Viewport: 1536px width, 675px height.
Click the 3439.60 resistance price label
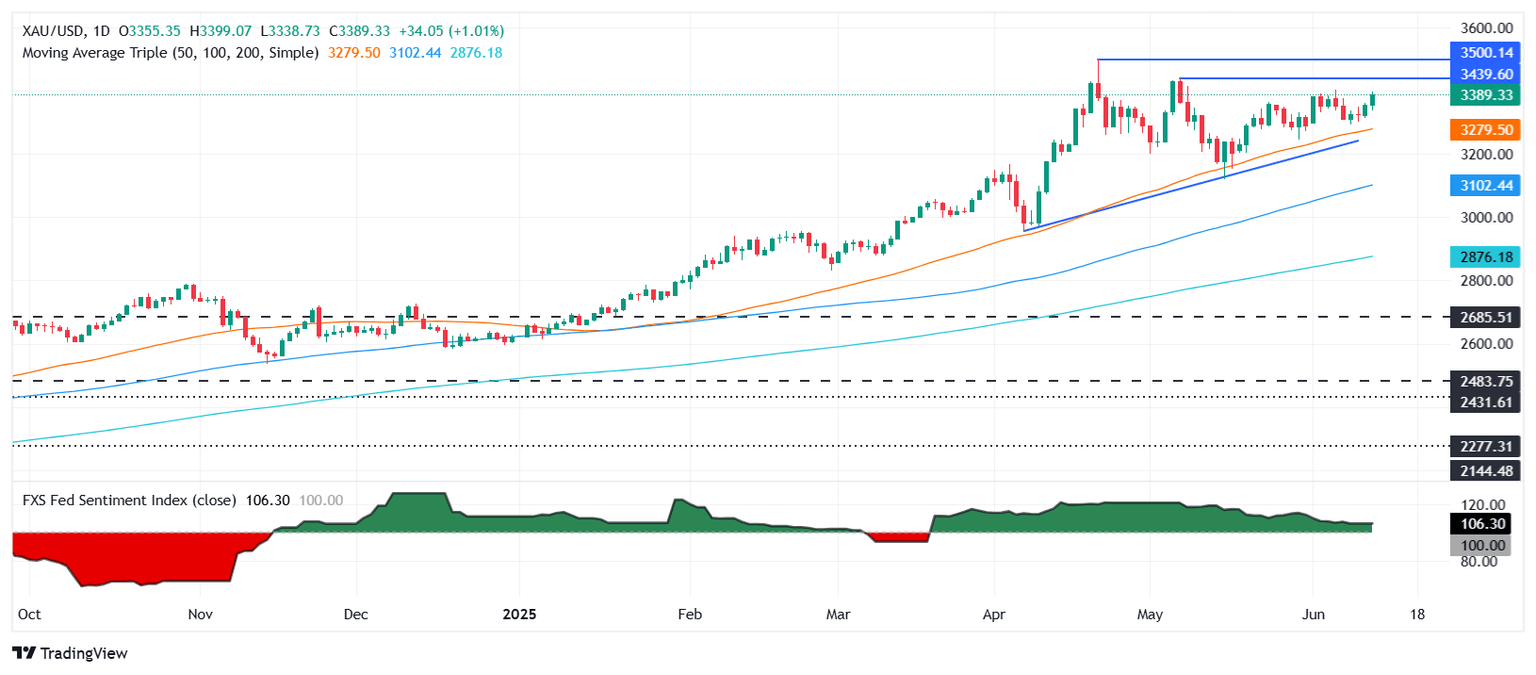1484,73
